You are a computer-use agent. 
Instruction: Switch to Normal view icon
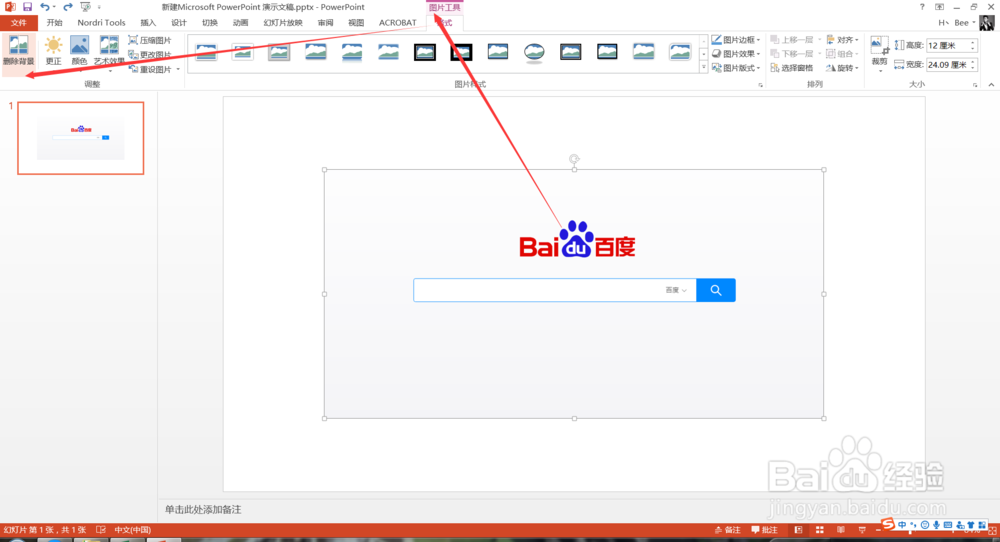798,530
